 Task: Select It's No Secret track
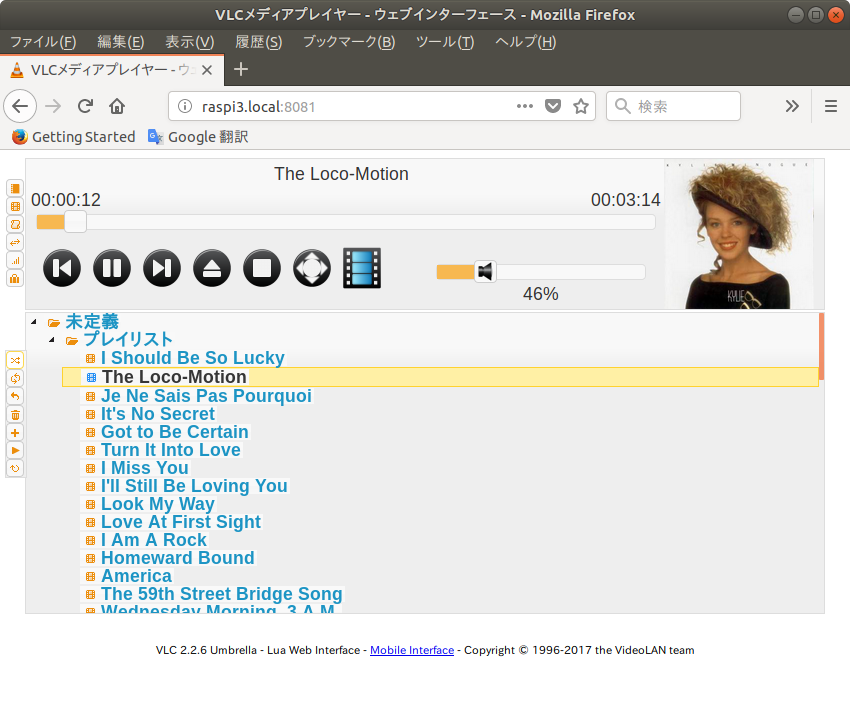[x=158, y=414]
